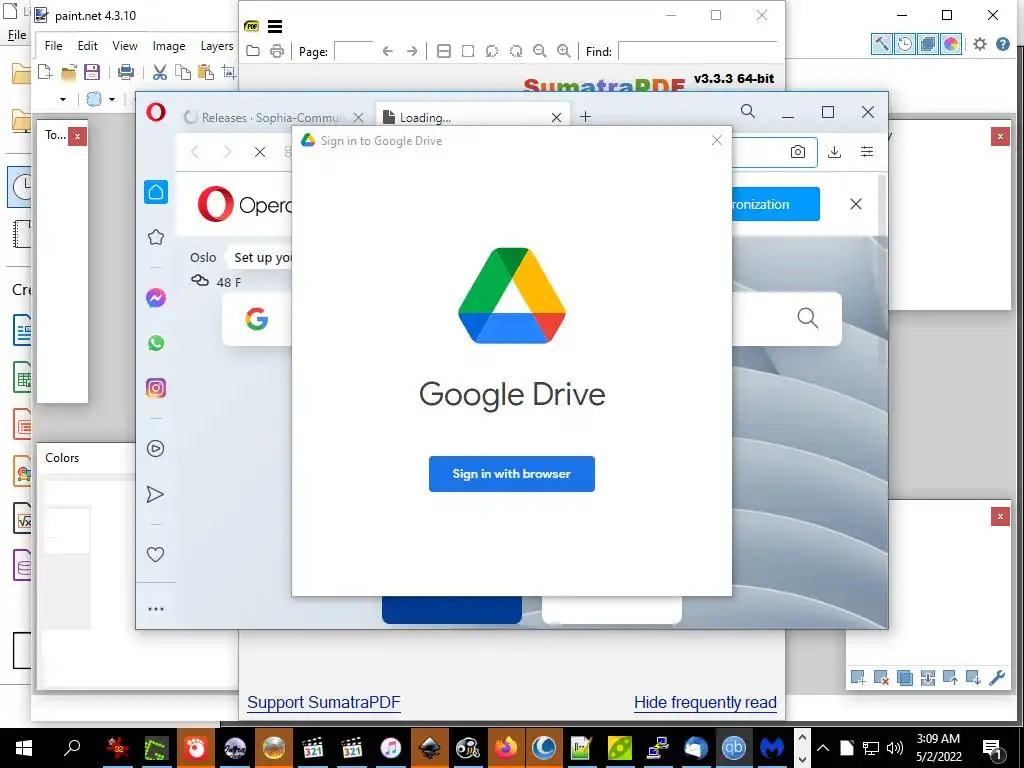Open Support SumatraPDF link
The width and height of the screenshot is (1024, 768).
[x=323, y=703]
